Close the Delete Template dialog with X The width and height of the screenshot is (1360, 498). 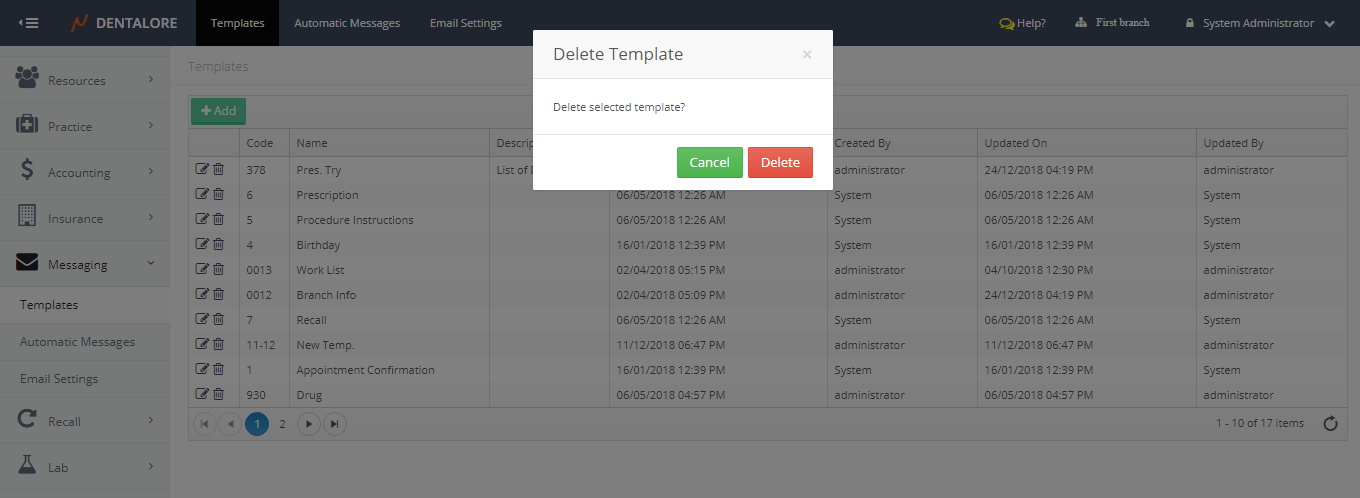click(807, 55)
